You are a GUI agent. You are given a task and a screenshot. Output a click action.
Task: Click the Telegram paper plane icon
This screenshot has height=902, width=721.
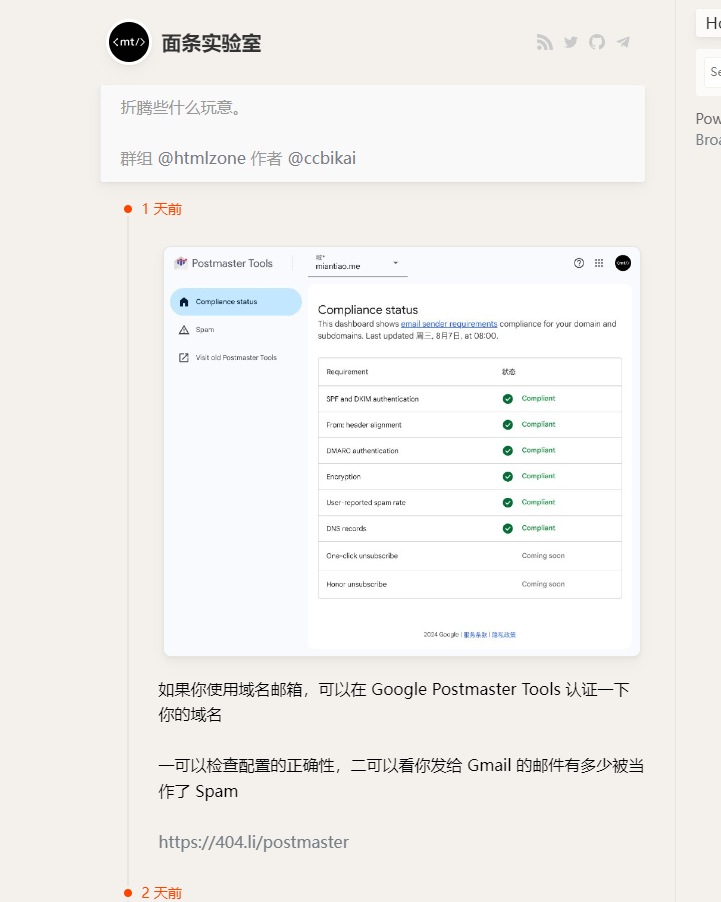(x=624, y=42)
